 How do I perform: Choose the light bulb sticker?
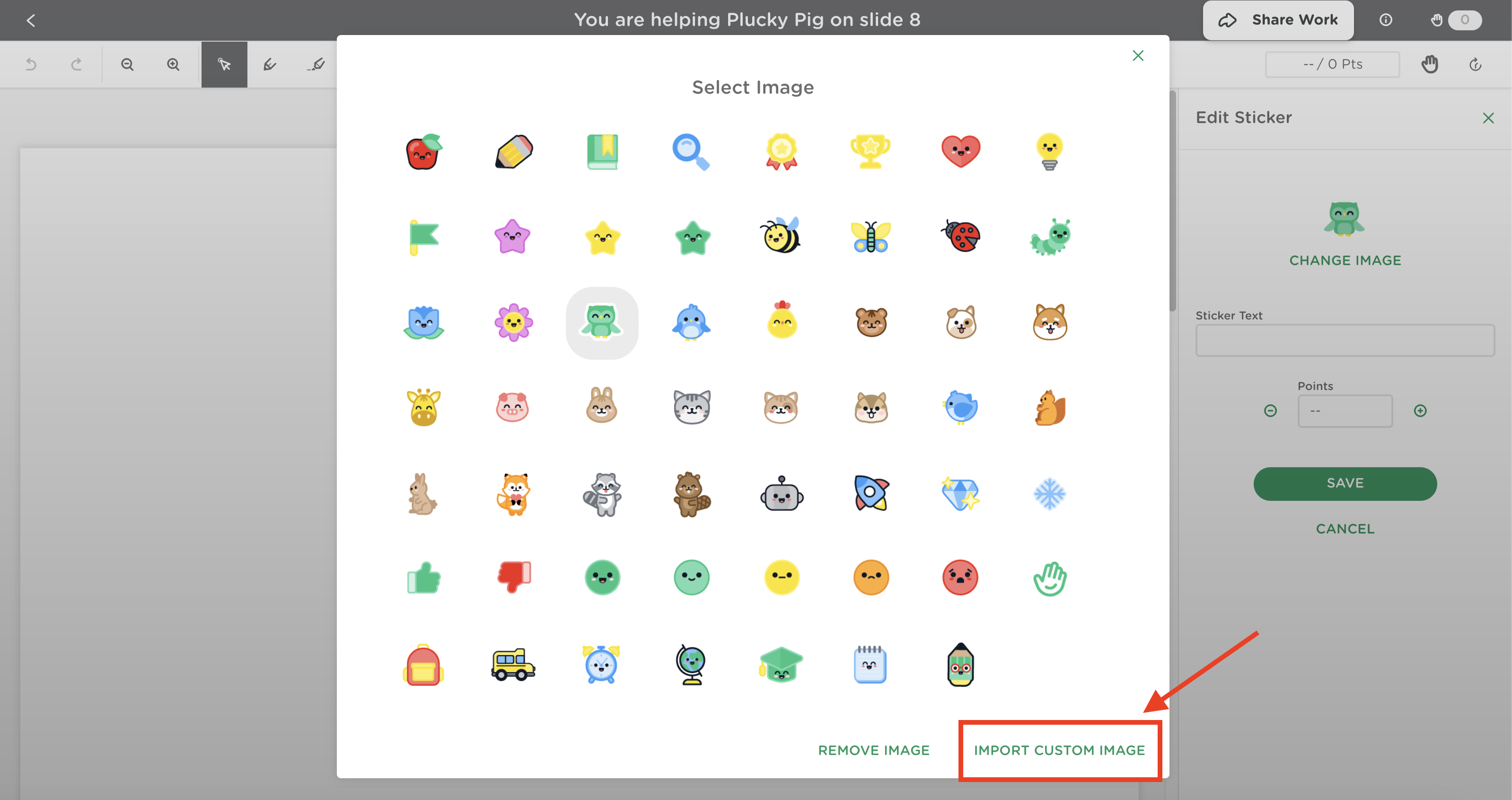[1049, 151]
